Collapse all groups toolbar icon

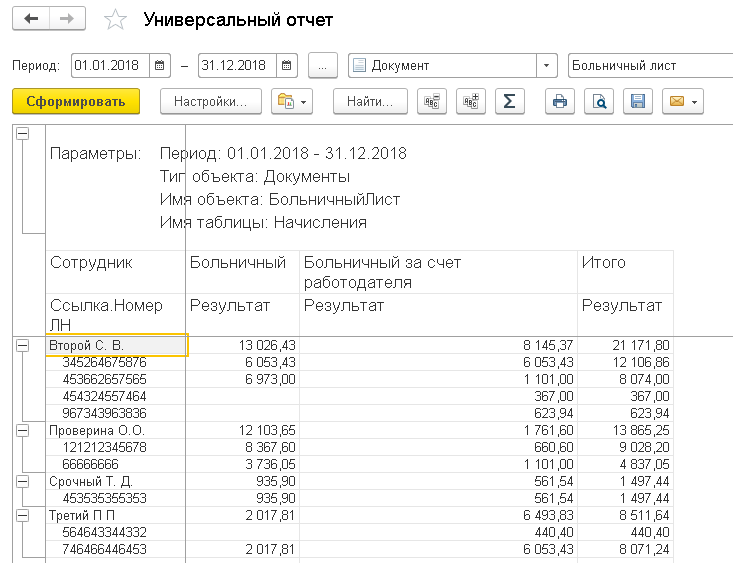[x=431, y=101]
